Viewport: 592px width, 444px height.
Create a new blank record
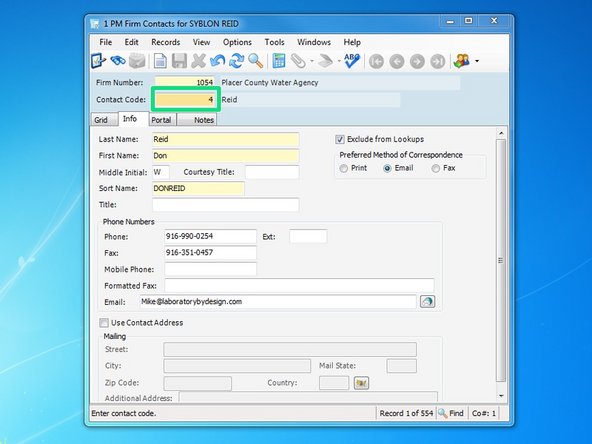pyautogui.click(x=160, y=61)
